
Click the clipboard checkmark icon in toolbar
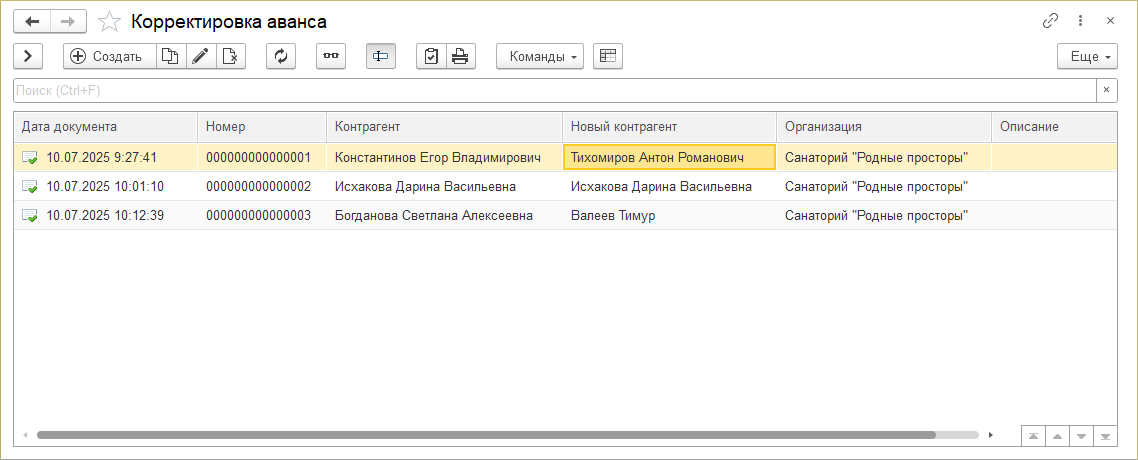(x=431, y=57)
